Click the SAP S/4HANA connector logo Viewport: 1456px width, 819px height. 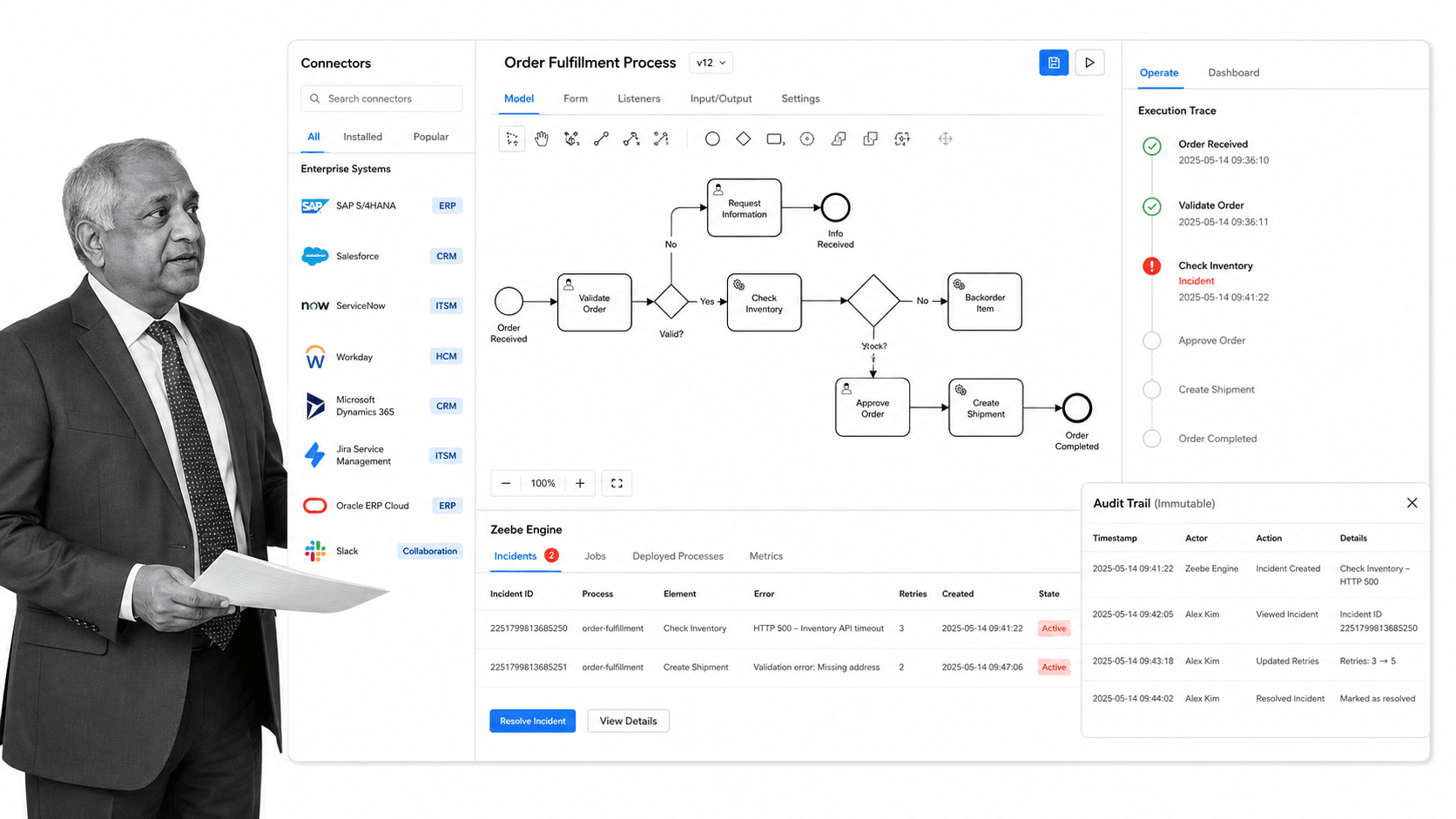point(314,206)
